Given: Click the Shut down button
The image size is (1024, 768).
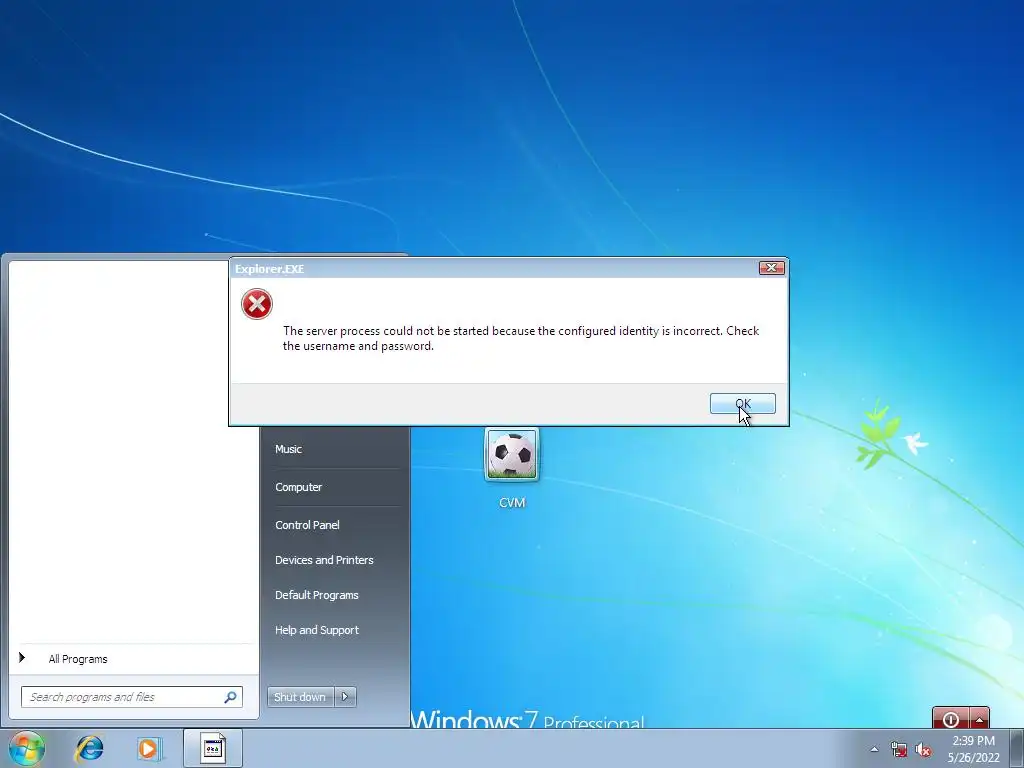Looking at the screenshot, I should pyautogui.click(x=300, y=697).
